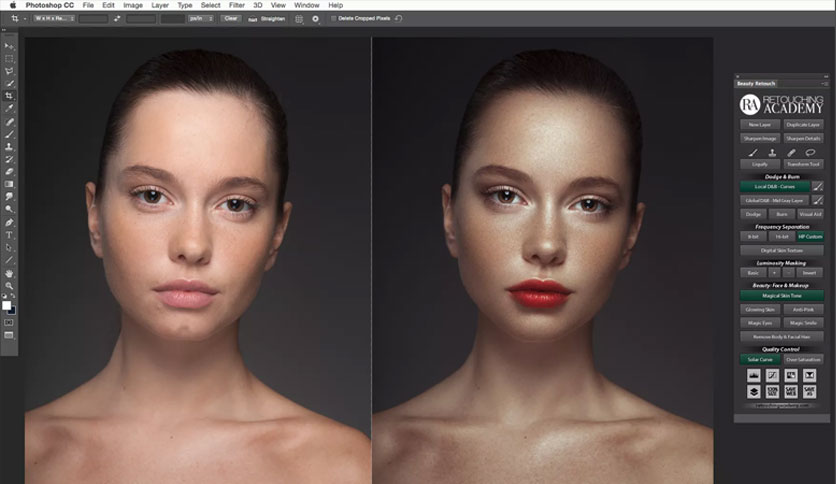Select the Quick Selection tool

pyautogui.click(x=9, y=84)
